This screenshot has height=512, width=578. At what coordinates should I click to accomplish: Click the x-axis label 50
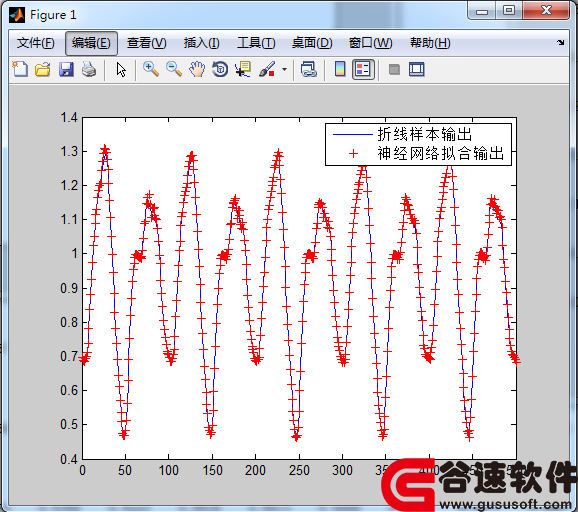pyautogui.click(x=125, y=470)
